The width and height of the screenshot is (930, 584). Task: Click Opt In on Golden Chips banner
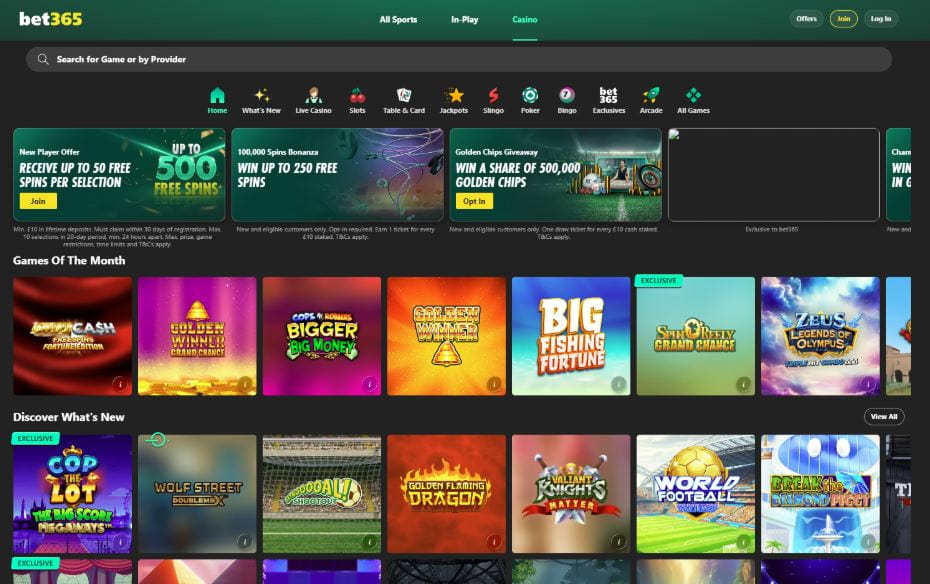tap(474, 201)
